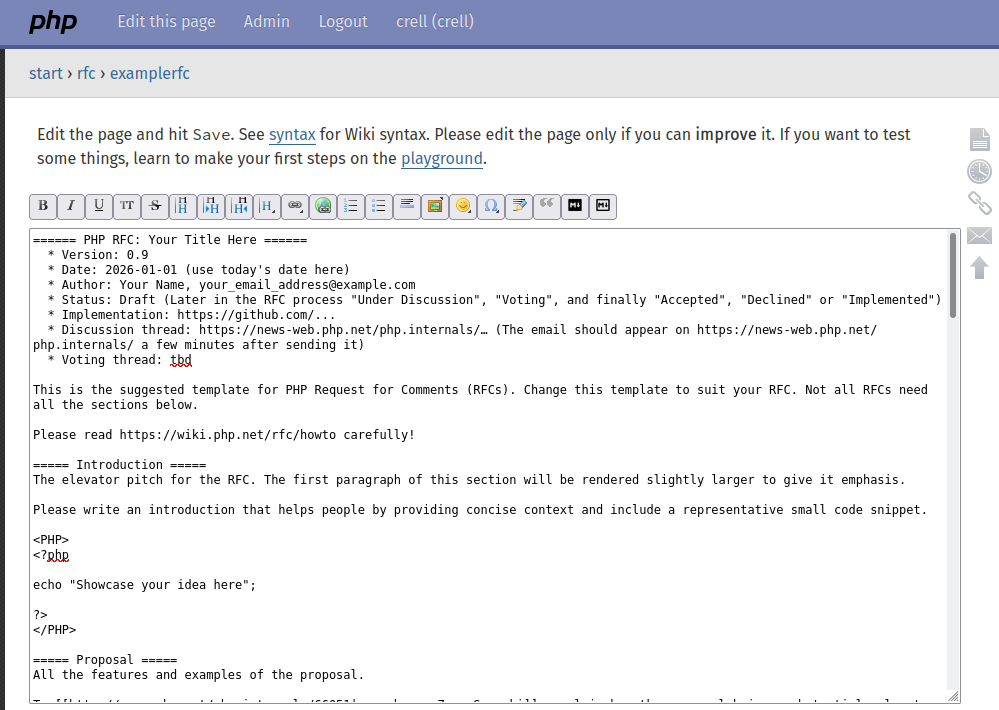This screenshot has height=710, width=999.
Task: Open the select headline picker
Action: point(267,206)
